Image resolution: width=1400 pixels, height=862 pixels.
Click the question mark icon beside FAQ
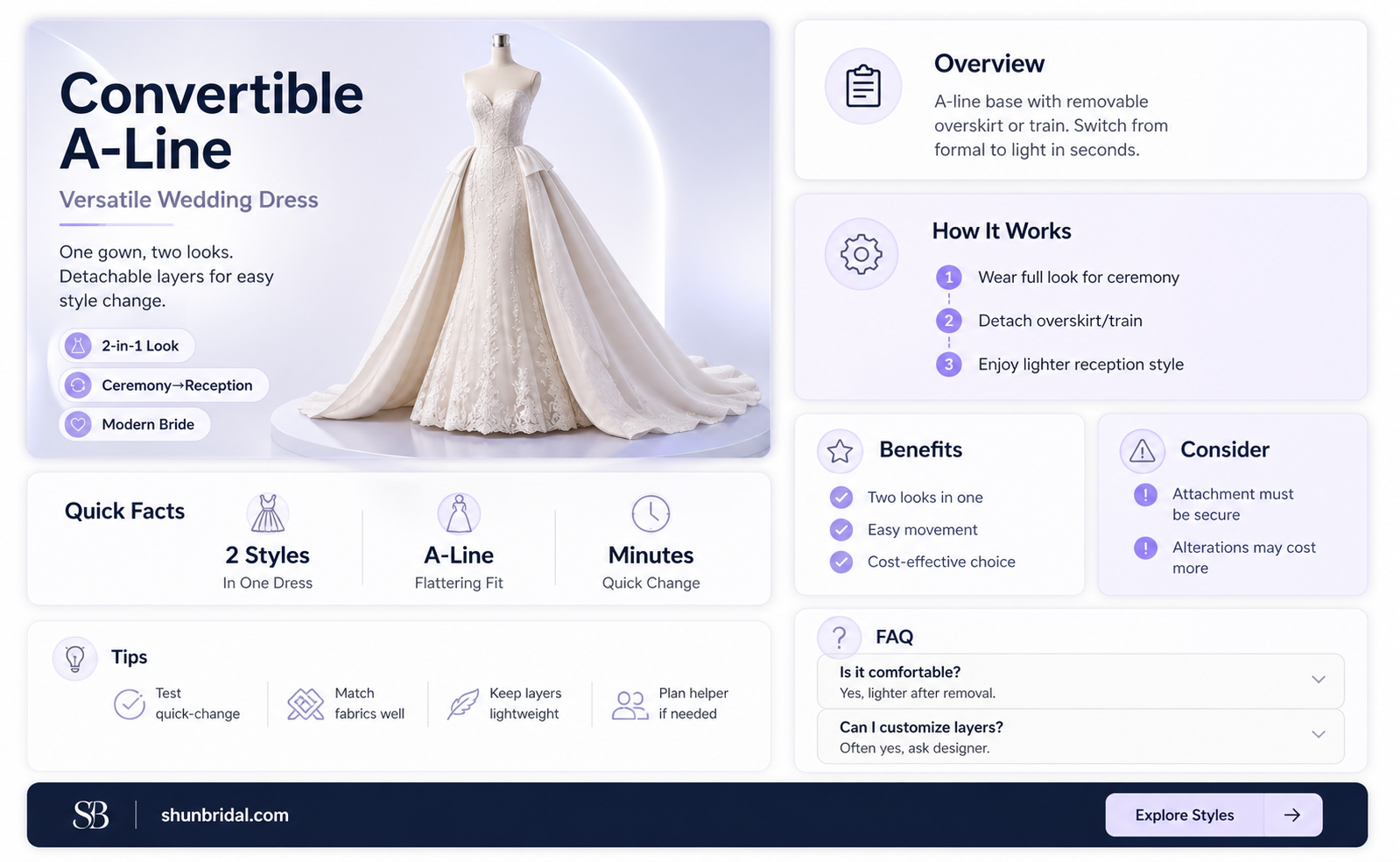(x=839, y=637)
